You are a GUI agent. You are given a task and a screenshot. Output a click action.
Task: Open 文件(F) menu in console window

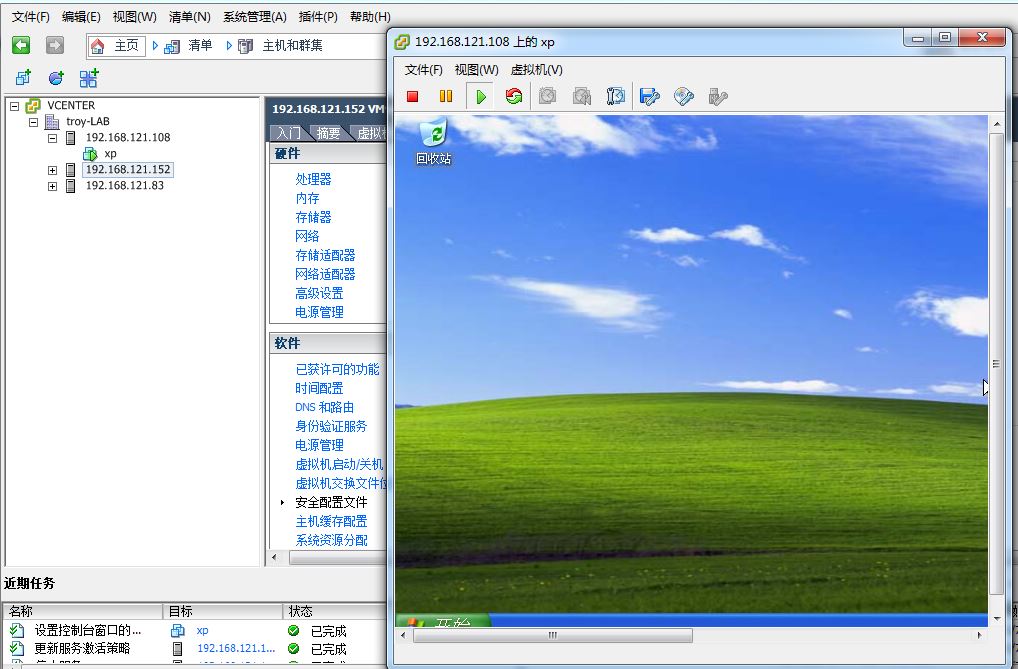(424, 69)
